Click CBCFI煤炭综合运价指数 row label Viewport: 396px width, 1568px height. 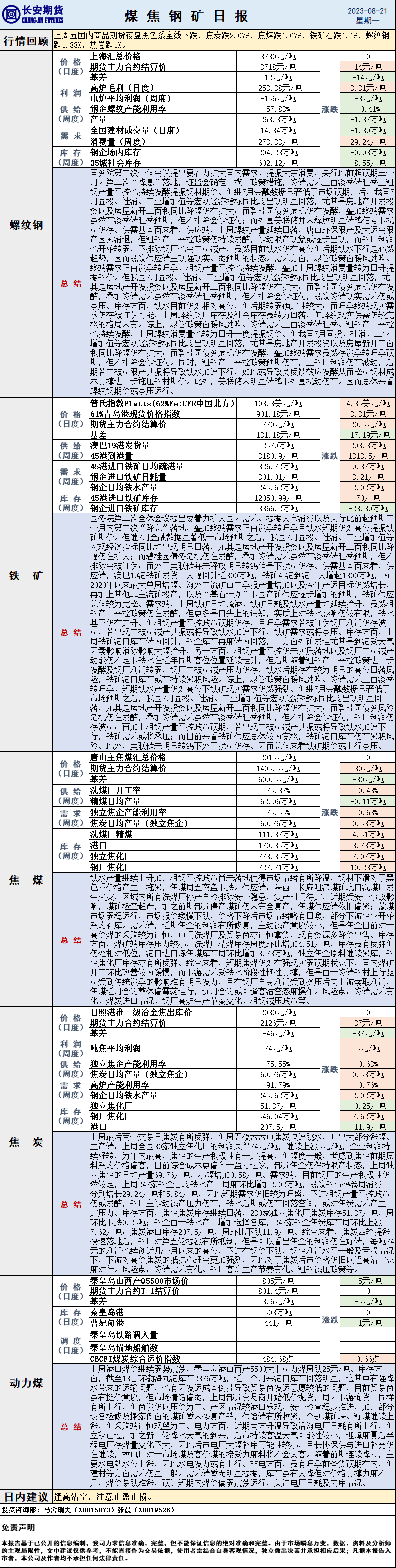[135, 1359]
